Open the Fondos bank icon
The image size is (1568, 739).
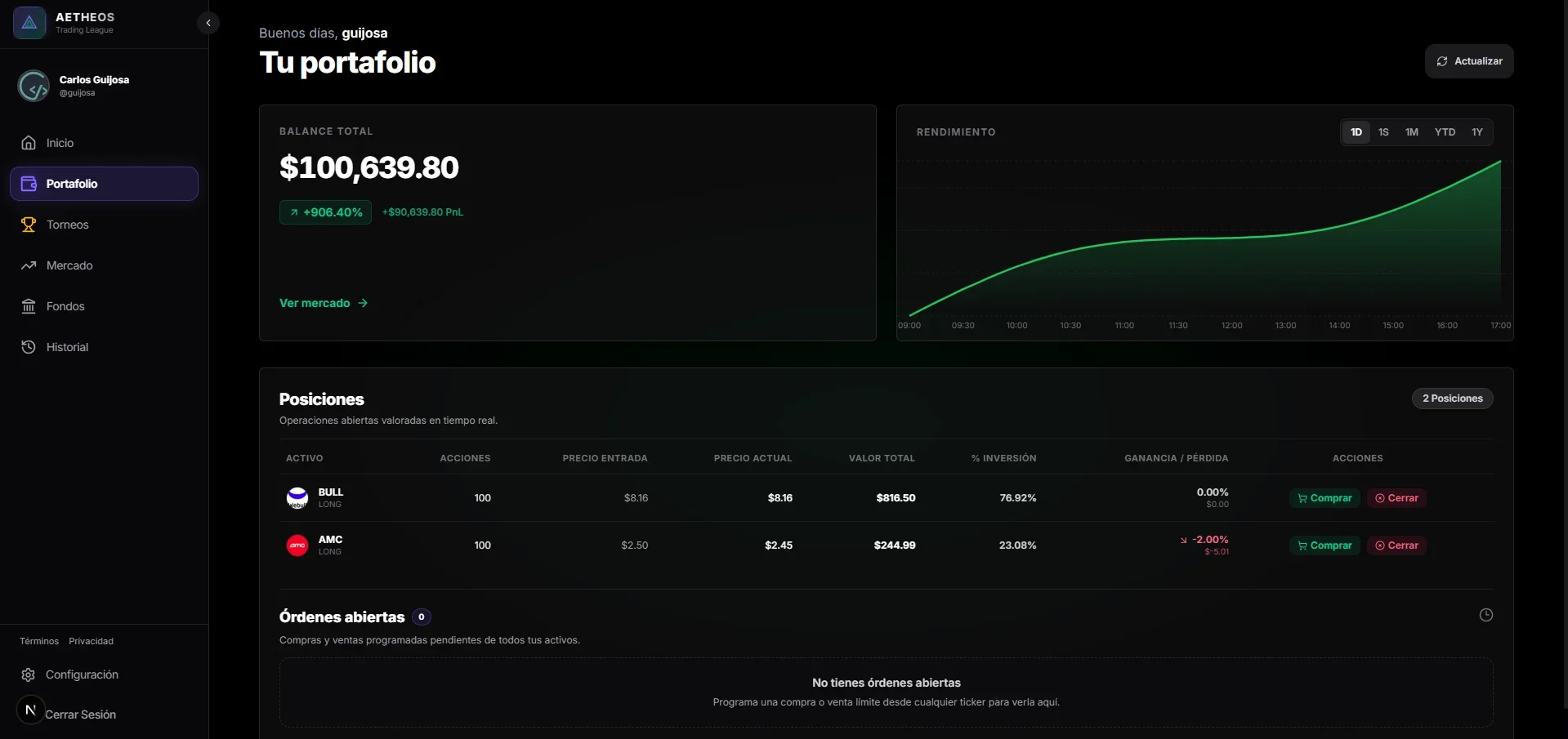click(x=29, y=306)
